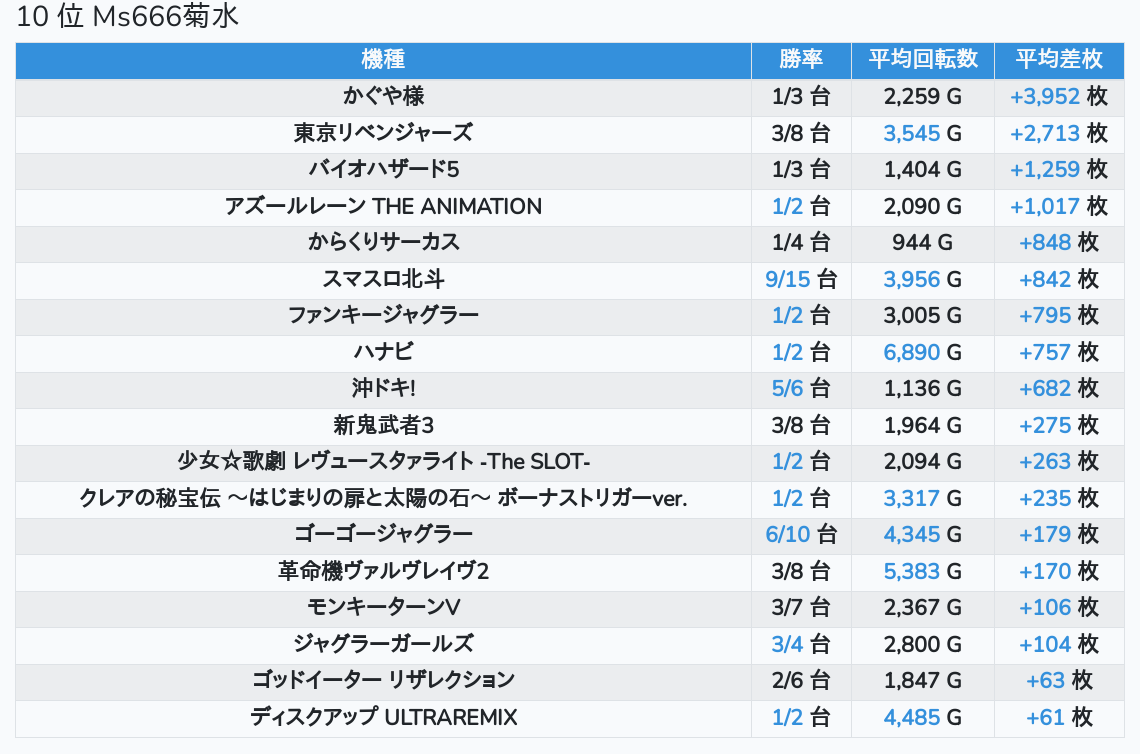Viewport: 1140px width, 754px height.
Task: Click +848 value for からくりサーカス
Action: tap(1045, 243)
